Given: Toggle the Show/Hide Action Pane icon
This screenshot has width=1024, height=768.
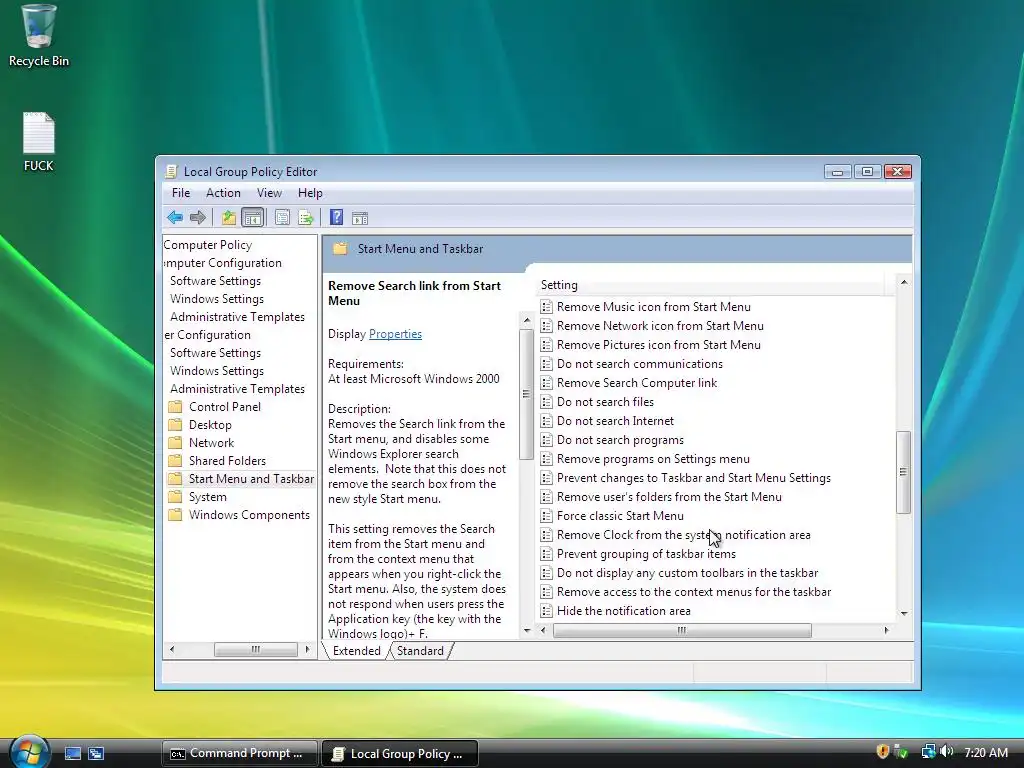Looking at the screenshot, I should 360,218.
